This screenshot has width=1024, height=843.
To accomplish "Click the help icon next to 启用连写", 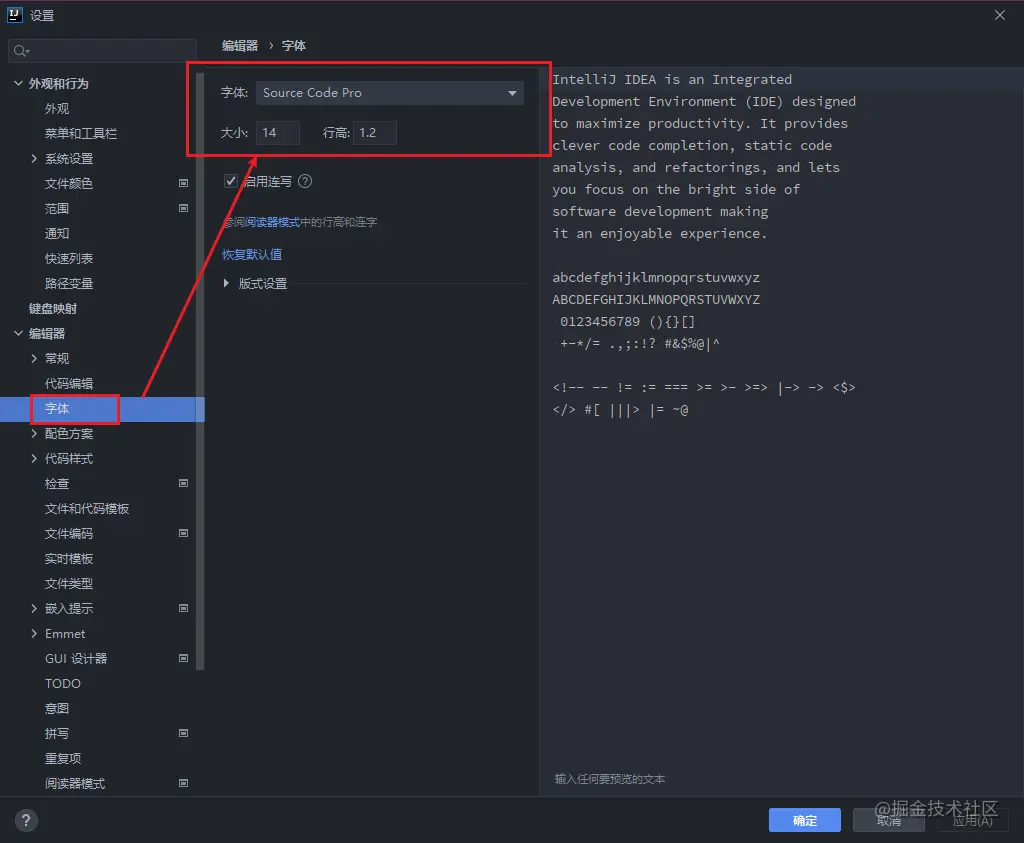I will [x=305, y=181].
